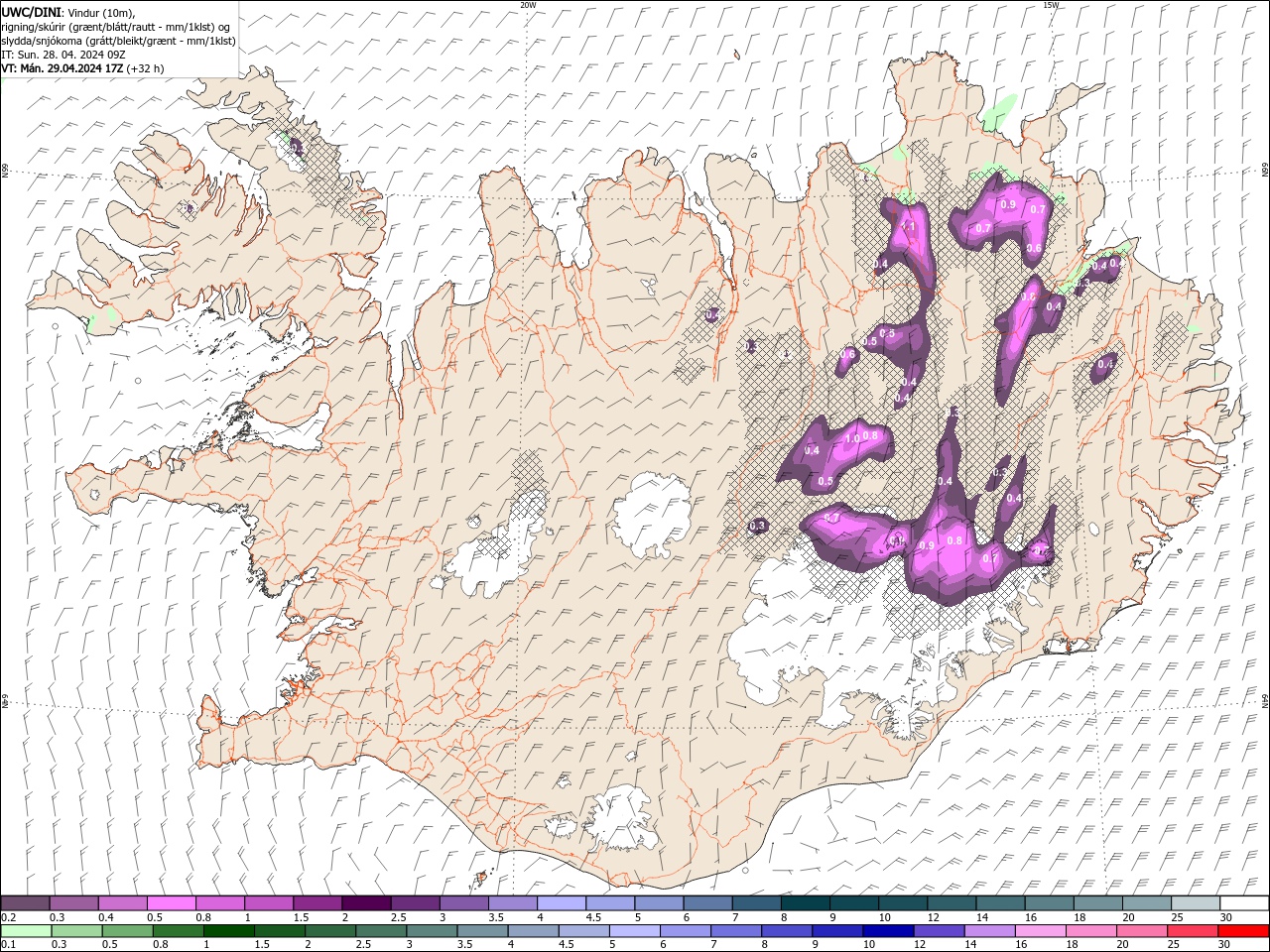Click the '0.2' label of the upper legend
The image size is (1270, 952).
[x=9, y=917]
